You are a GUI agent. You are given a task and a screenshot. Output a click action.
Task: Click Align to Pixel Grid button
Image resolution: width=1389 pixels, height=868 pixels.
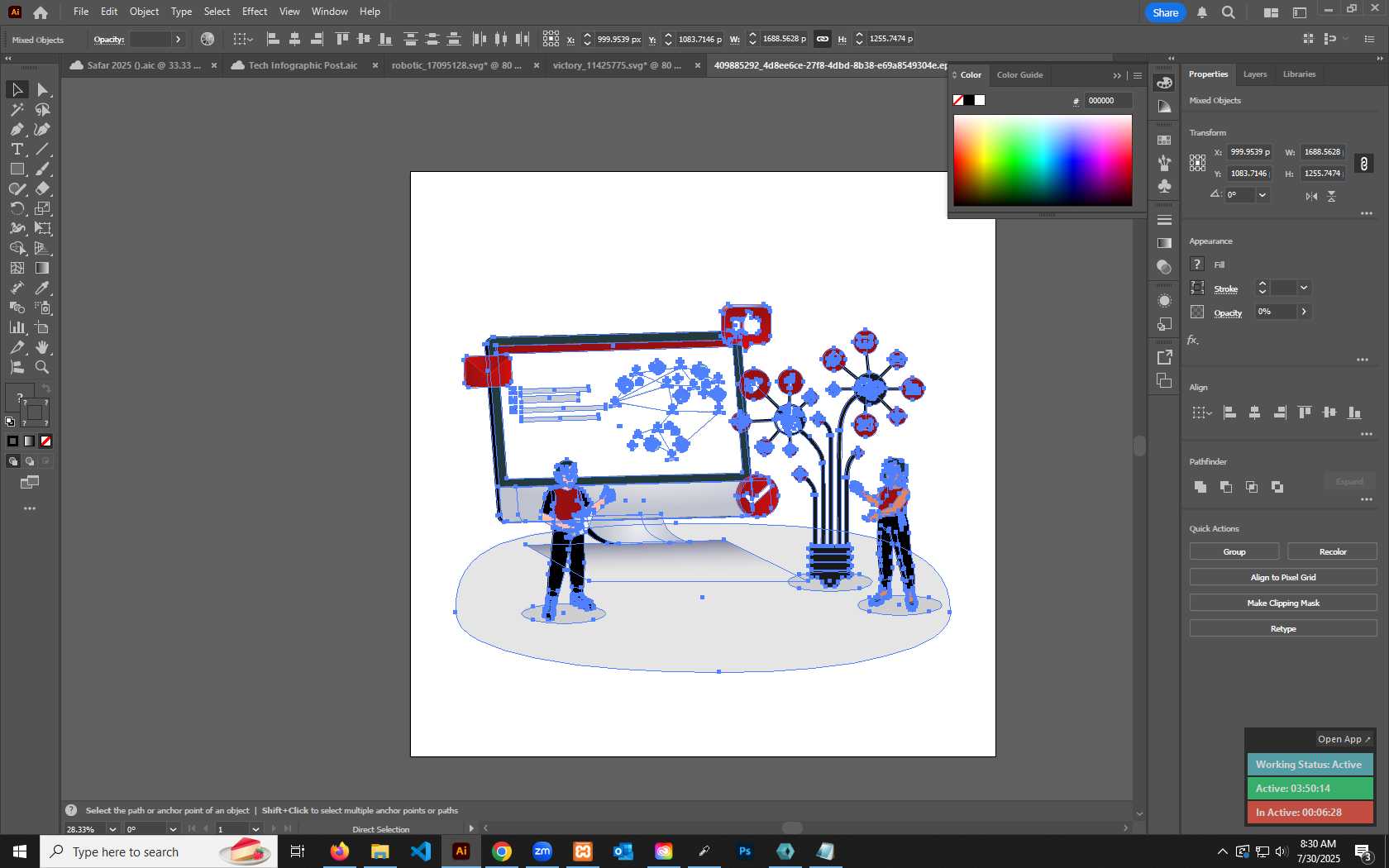coord(1283,577)
